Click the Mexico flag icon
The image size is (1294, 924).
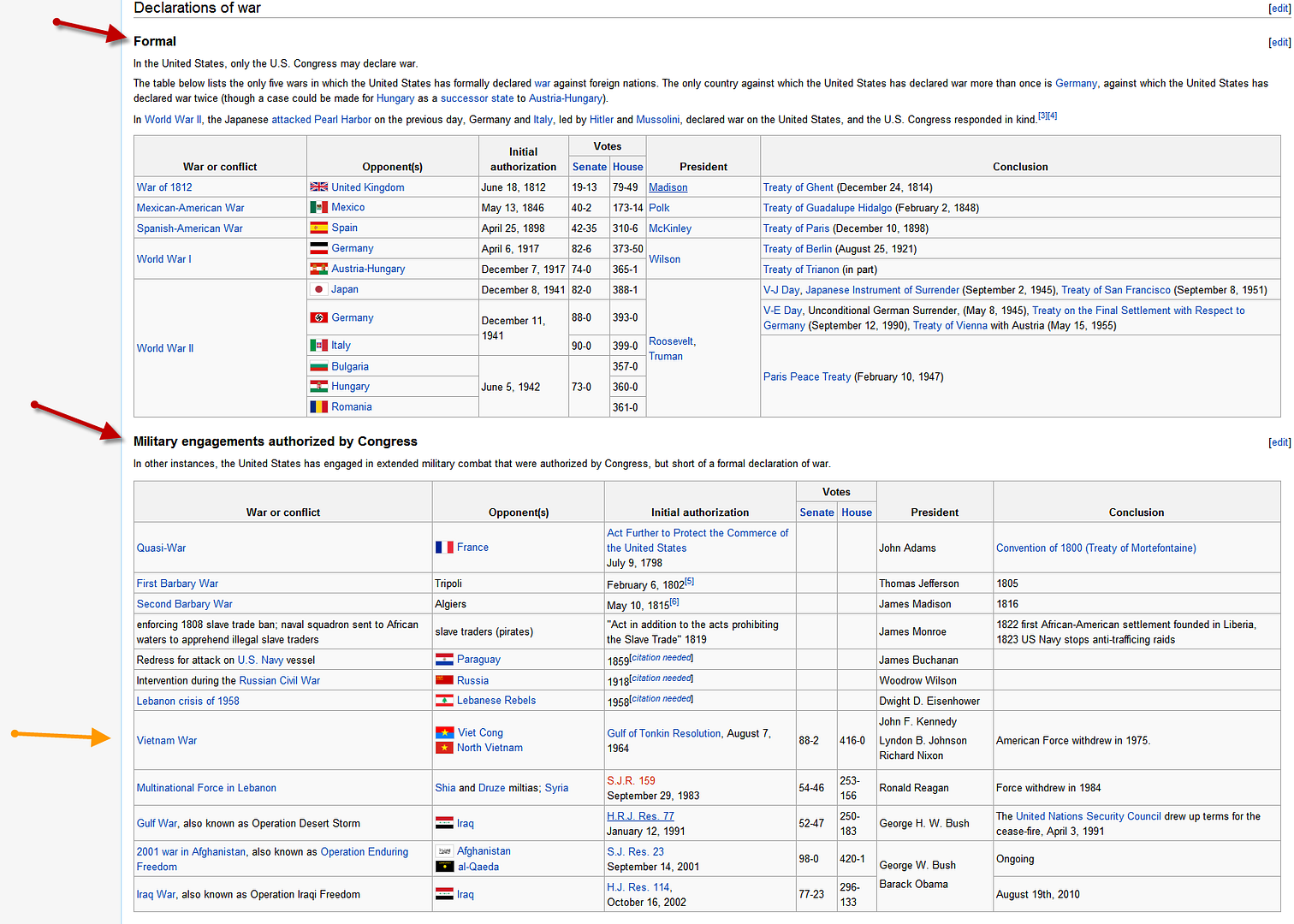[x=318, y=207]
